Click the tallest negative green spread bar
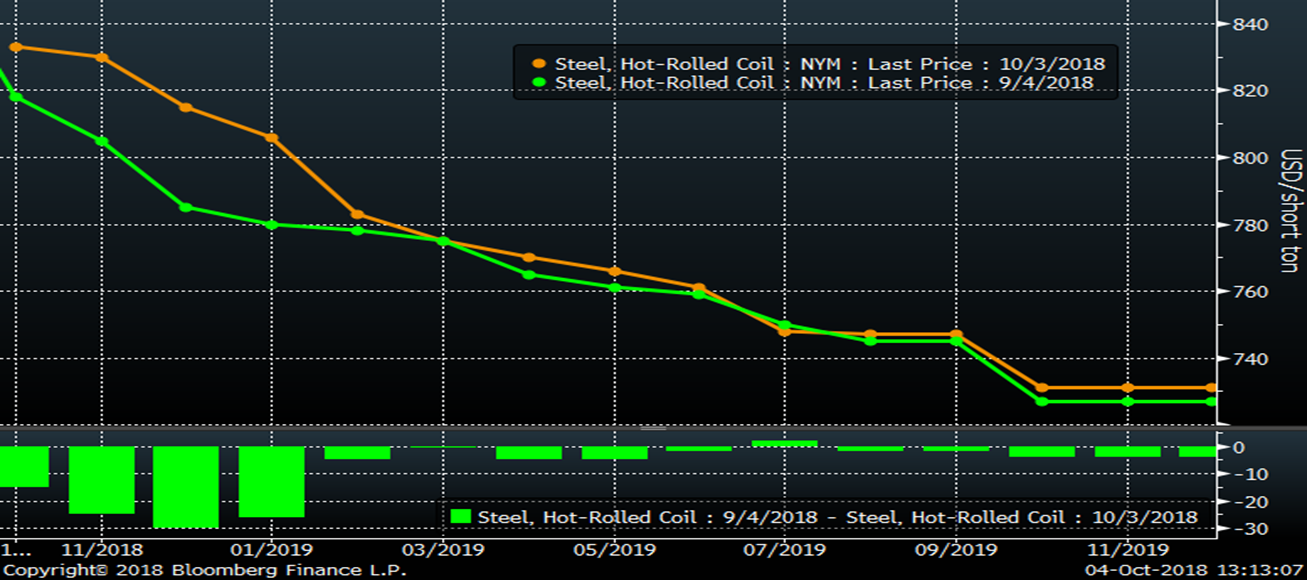Image resolution: width=1307 pixels, height=580 pixels. coord(186,487)
